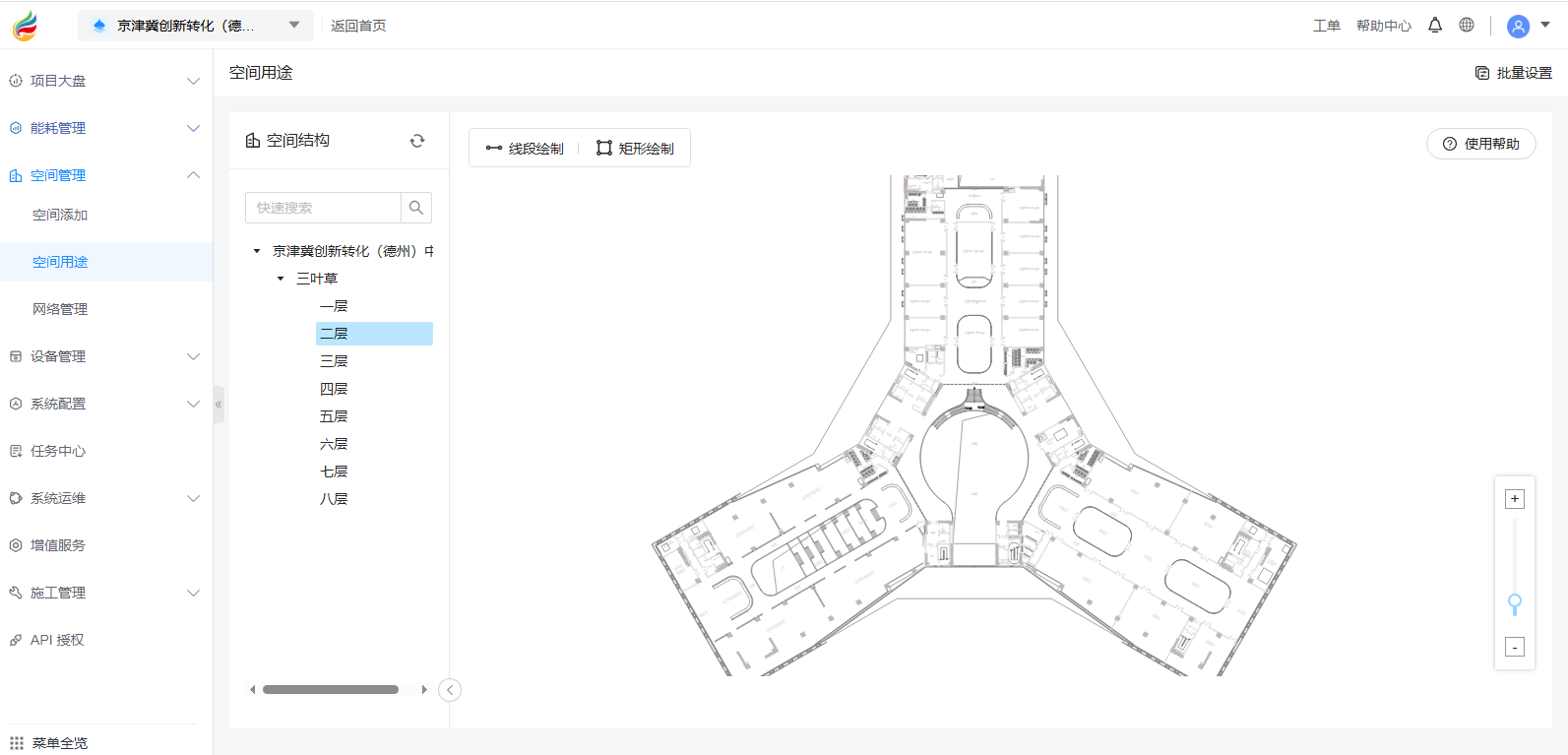Open the 空间添加 submenu item
The image size is (1568, 755).
60,215
